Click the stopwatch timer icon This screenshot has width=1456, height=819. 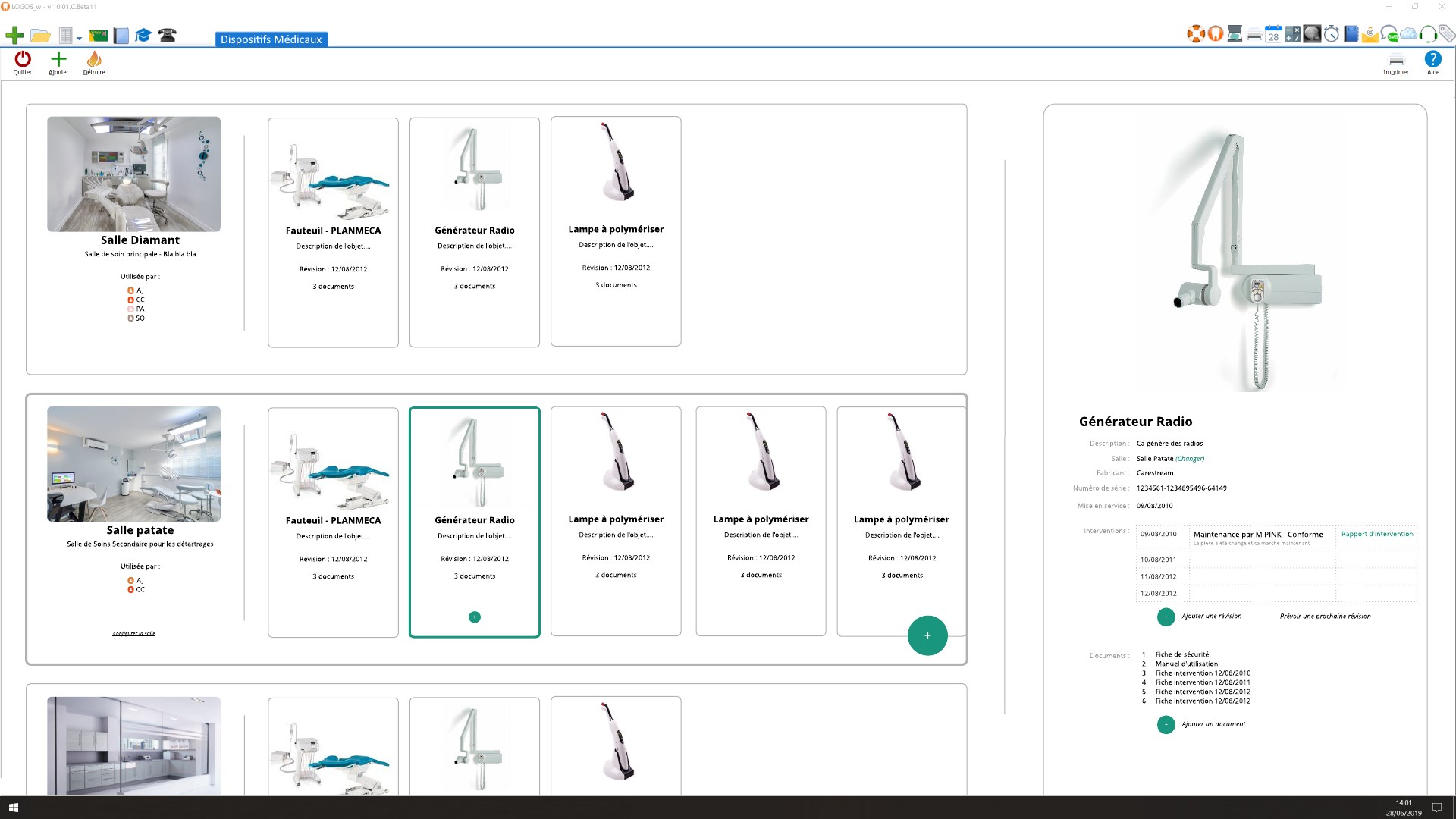click(x=1332, y=34)
